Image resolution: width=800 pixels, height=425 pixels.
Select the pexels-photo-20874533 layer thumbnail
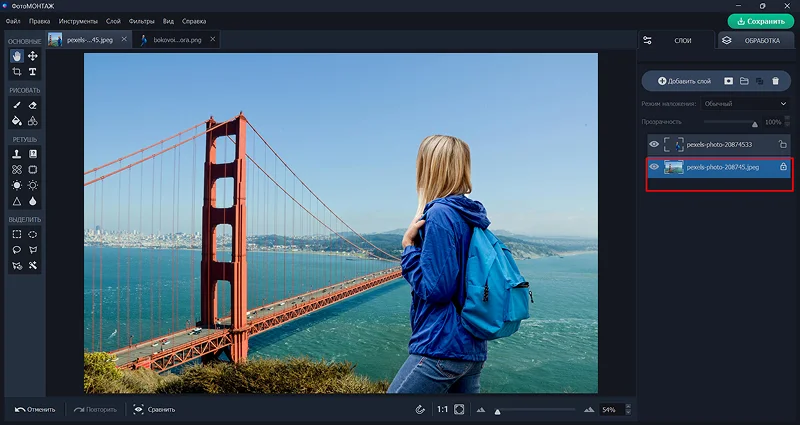pyautogui.click(x=673, y=144)
